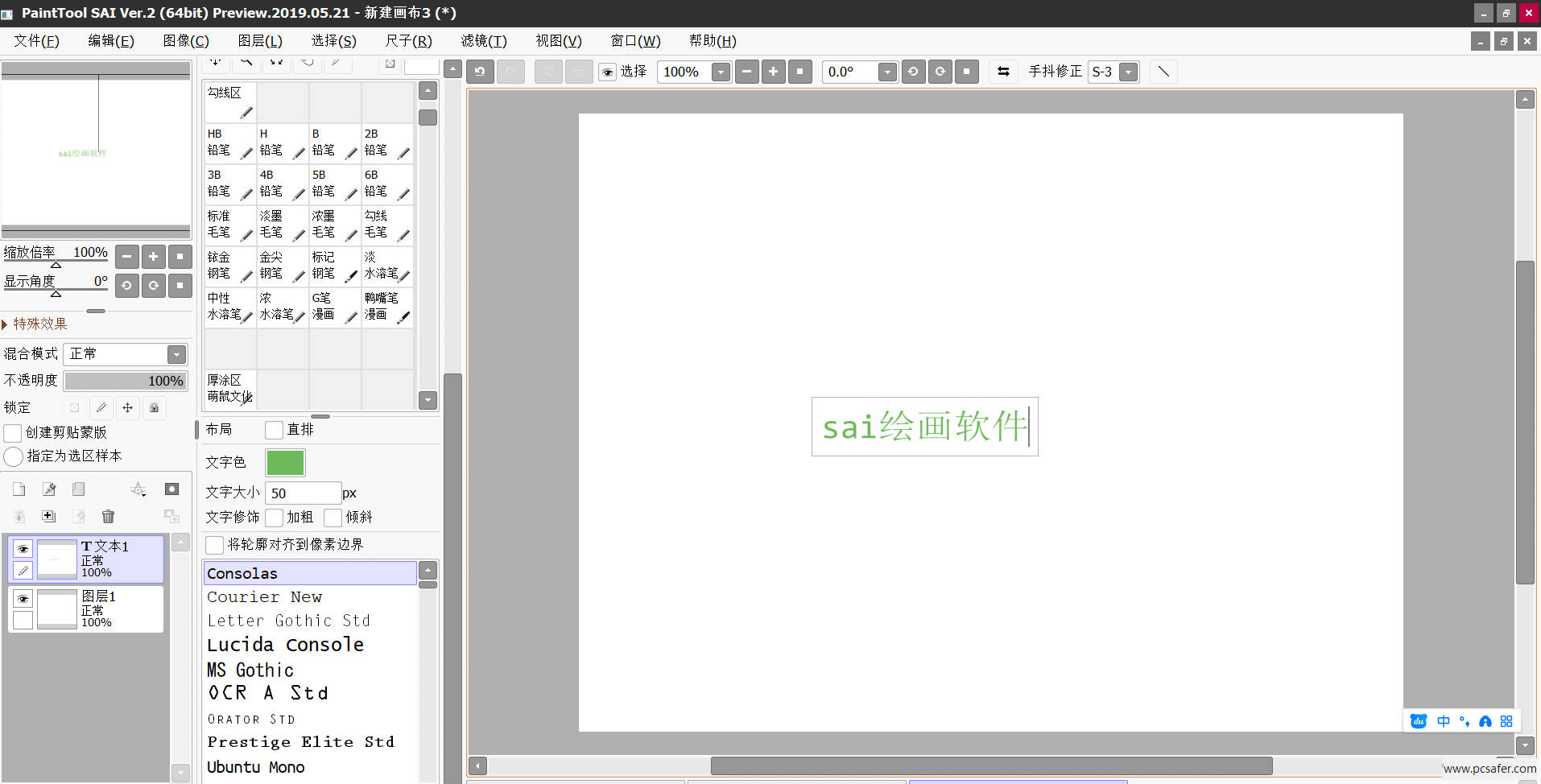Viewport: 1541px width, 784px height.
Task: Enable 倾斜 italic checkbox
Action: (x=333, y=517)
